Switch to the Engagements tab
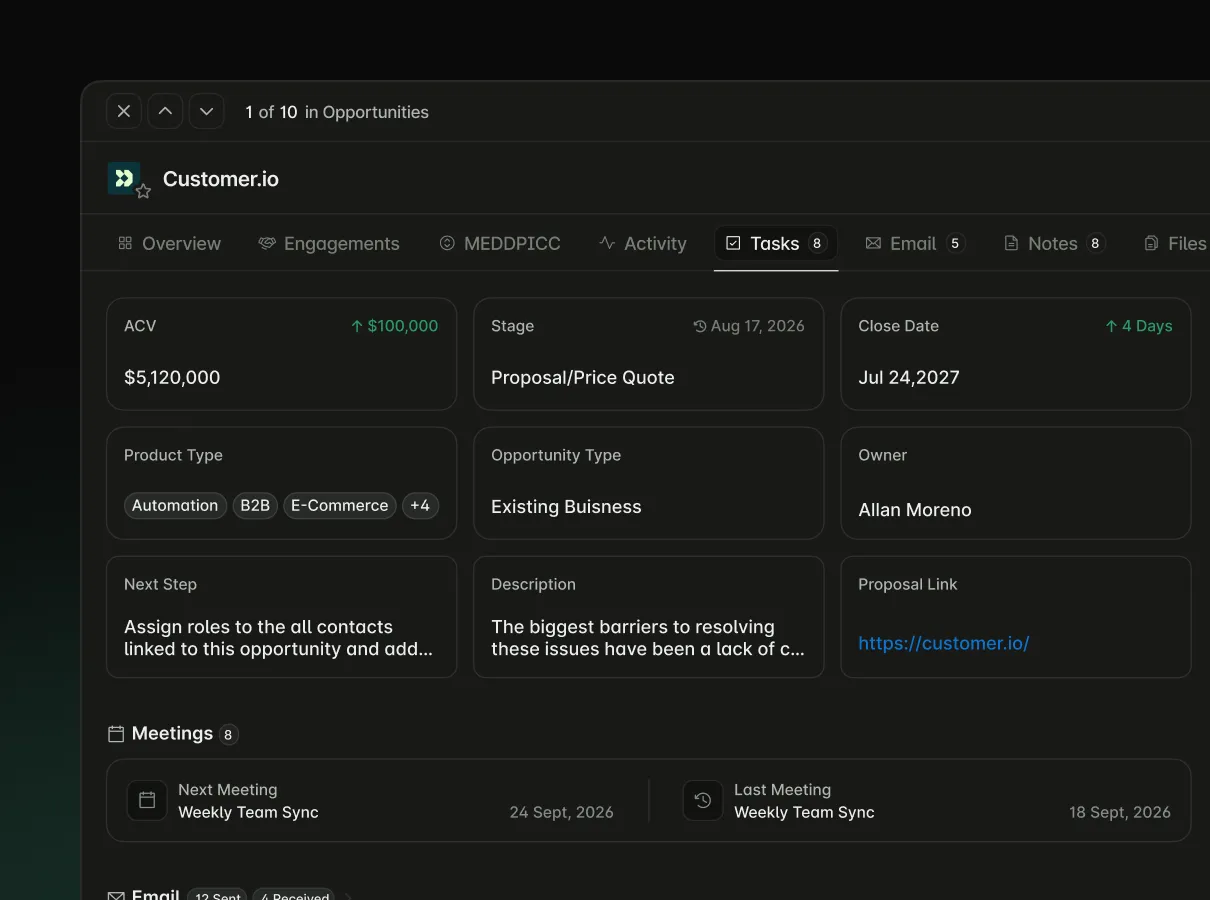The image size is (1210, 900). 328,243
